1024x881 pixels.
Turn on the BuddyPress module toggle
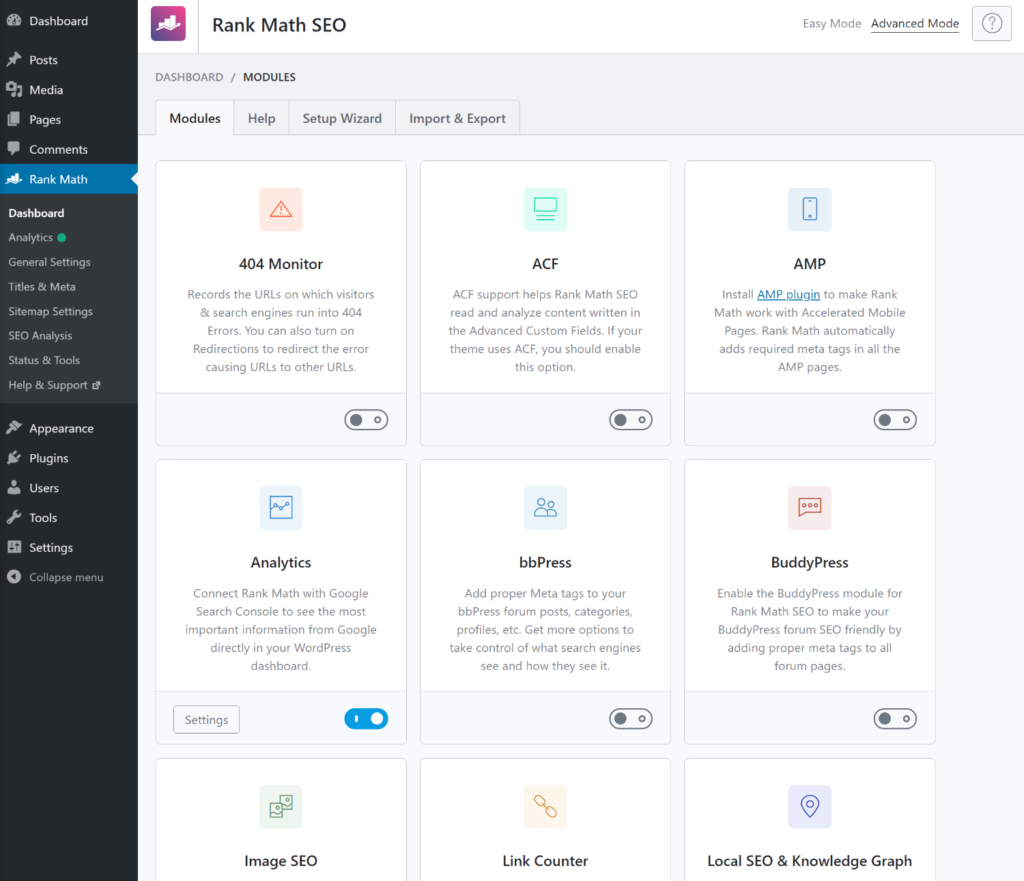coord(894,719)
